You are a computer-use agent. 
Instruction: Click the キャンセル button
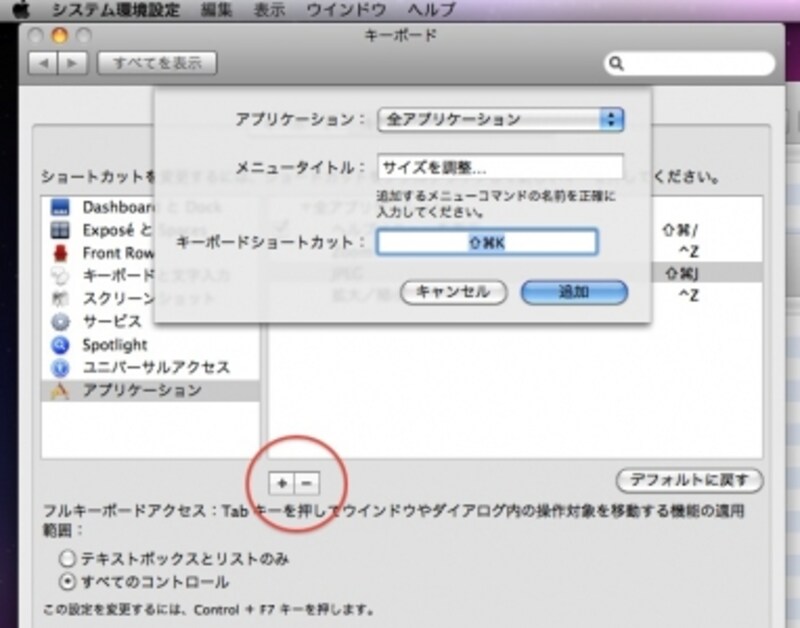(x=453, y=292)
